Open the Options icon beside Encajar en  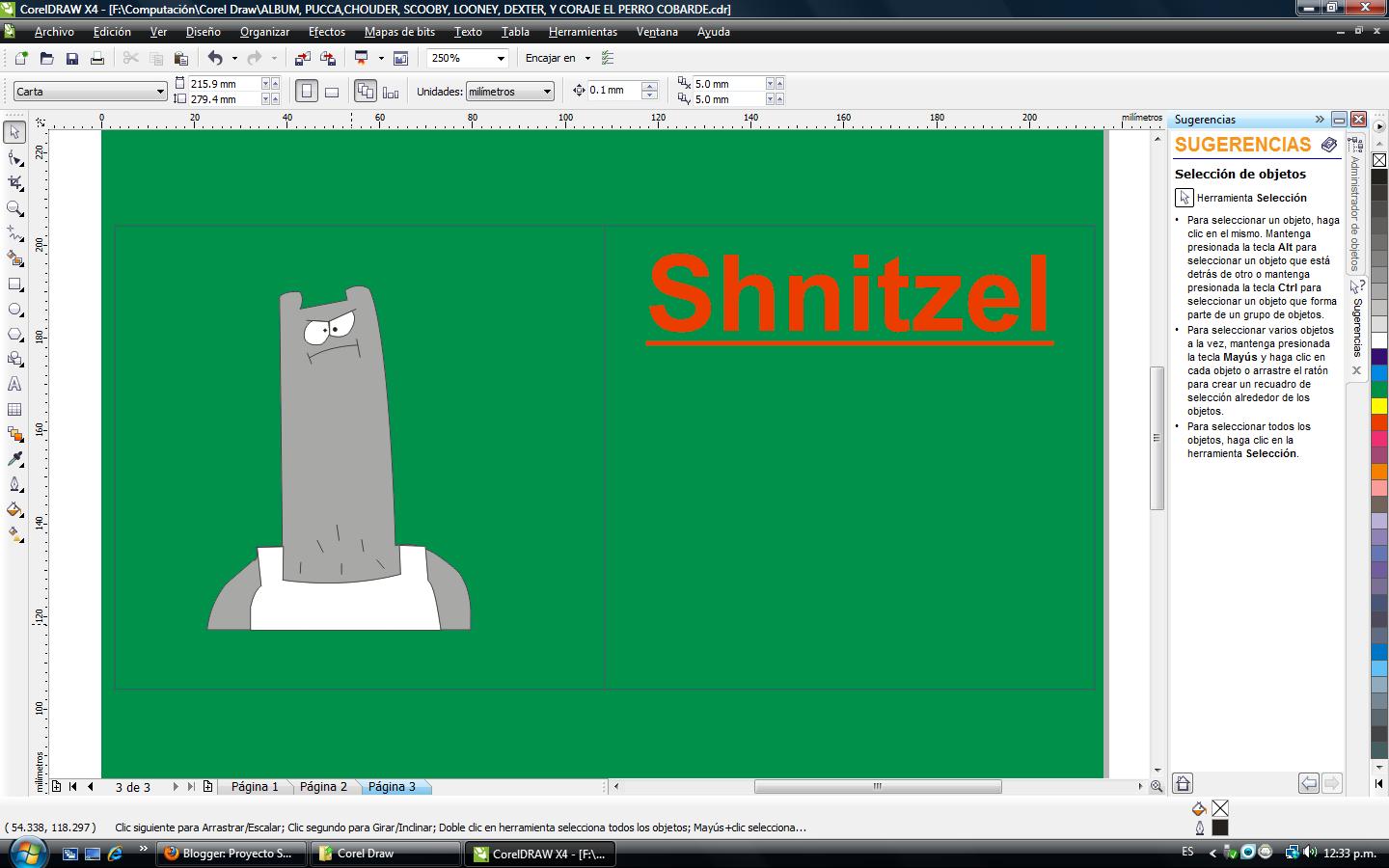pyautogui.click(x=608, y=58)
